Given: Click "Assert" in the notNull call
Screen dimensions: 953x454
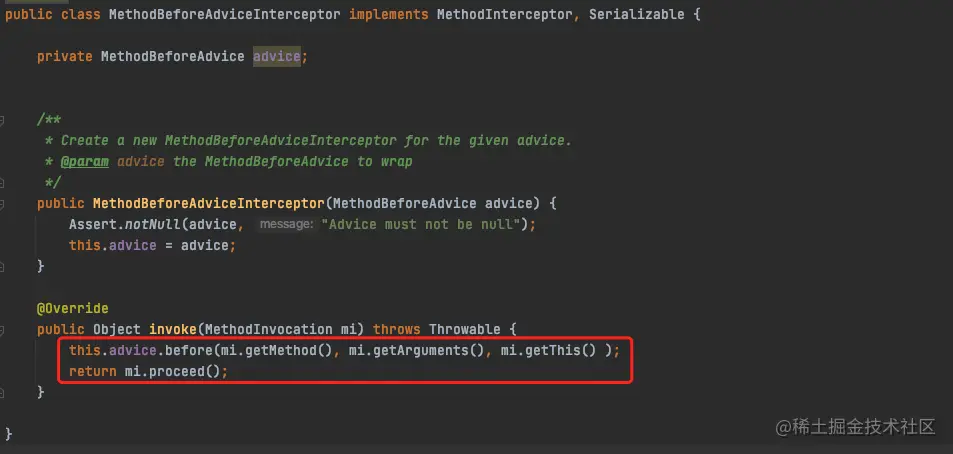Looking at the screenshot, I should (92, 224).
